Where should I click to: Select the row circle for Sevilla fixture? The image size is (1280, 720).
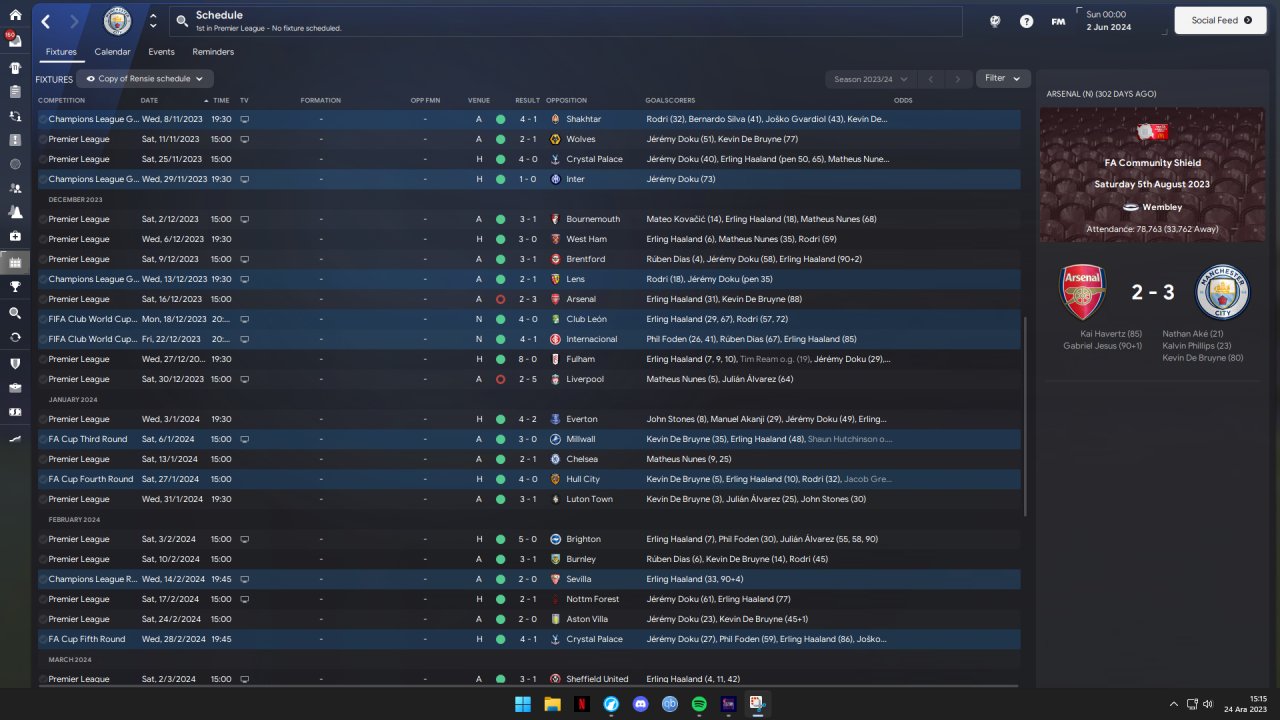(43, 579)
